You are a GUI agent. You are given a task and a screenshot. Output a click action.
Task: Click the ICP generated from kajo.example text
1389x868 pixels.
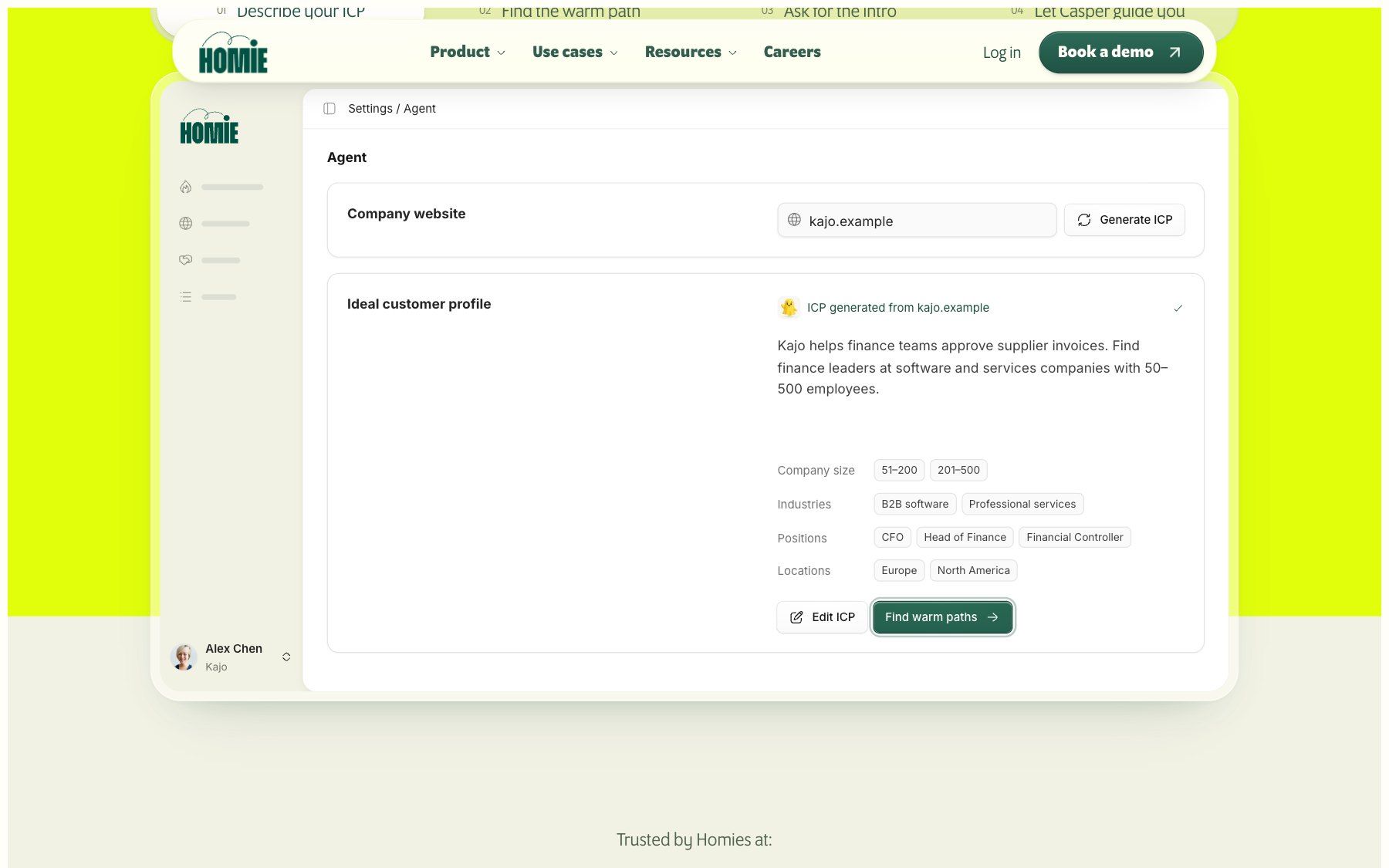click(898, 308)
